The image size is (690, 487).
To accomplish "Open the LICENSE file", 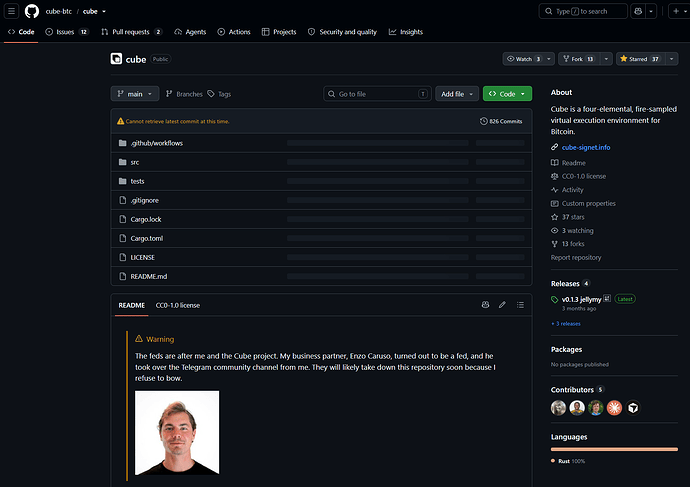I will pyautogui.click(x=142, y=257).
